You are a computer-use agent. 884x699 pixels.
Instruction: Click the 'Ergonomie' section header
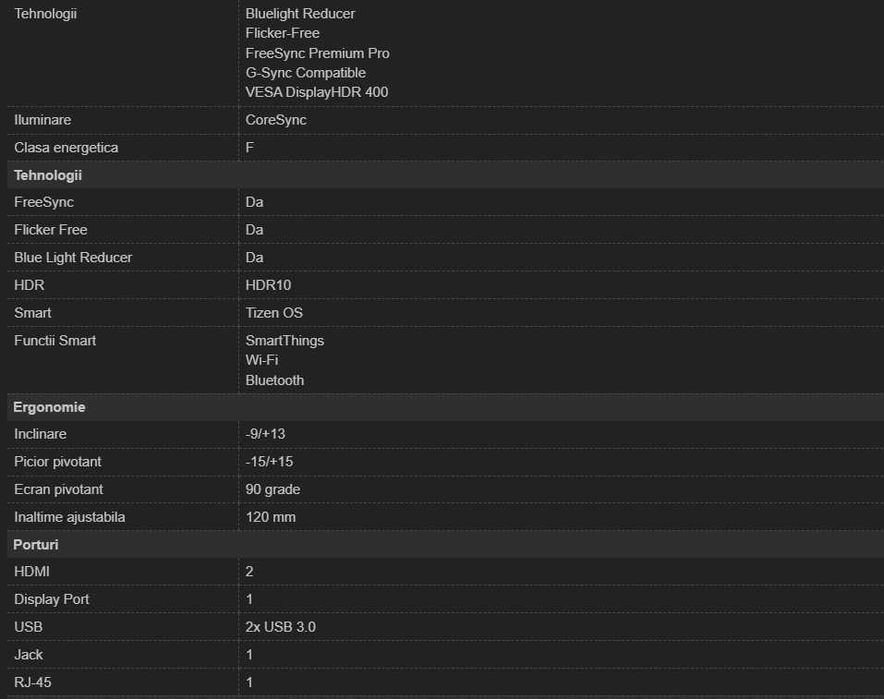(49, 407)
